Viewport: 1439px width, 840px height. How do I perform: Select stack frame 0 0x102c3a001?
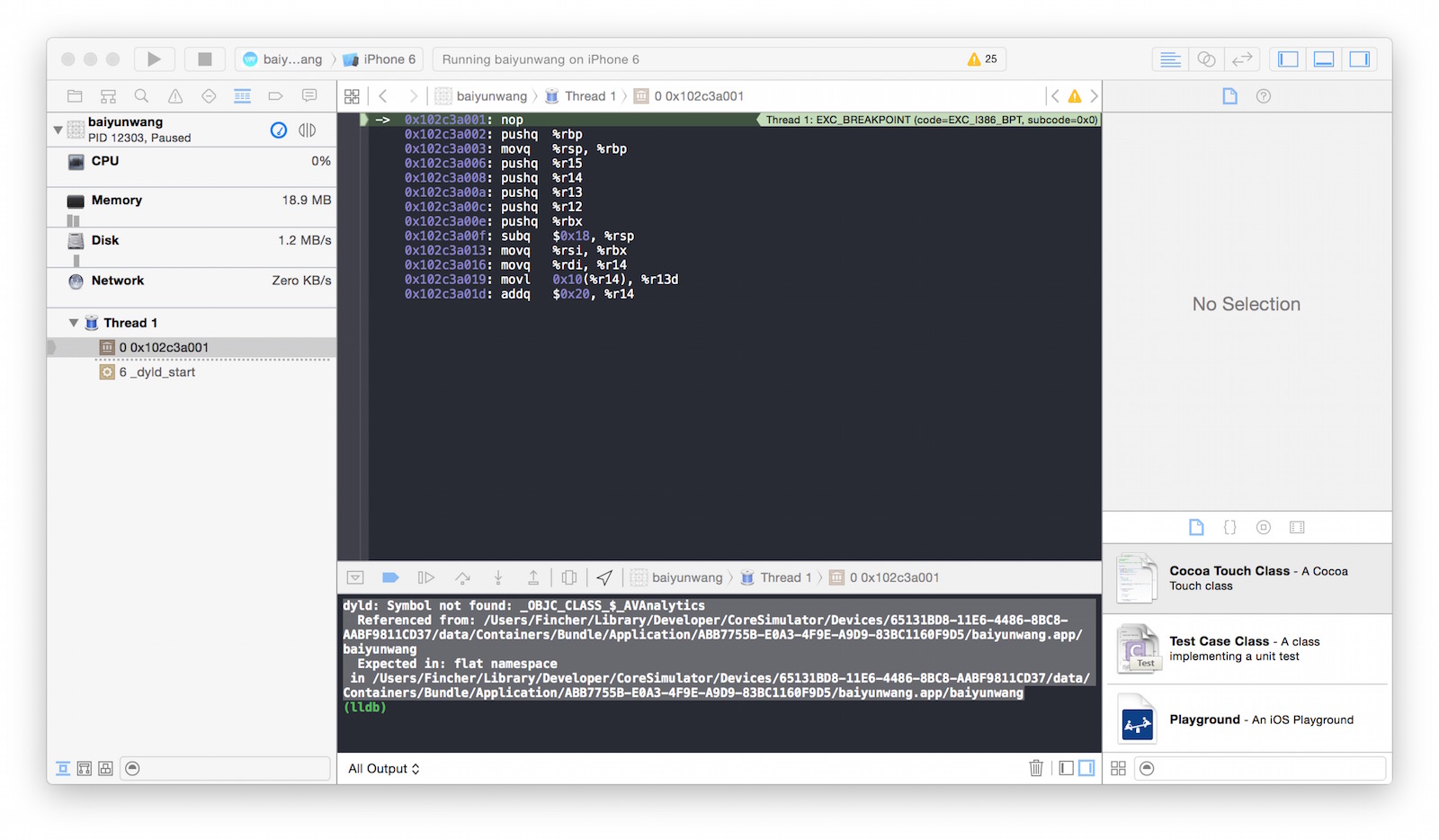(x=192, y=347)
